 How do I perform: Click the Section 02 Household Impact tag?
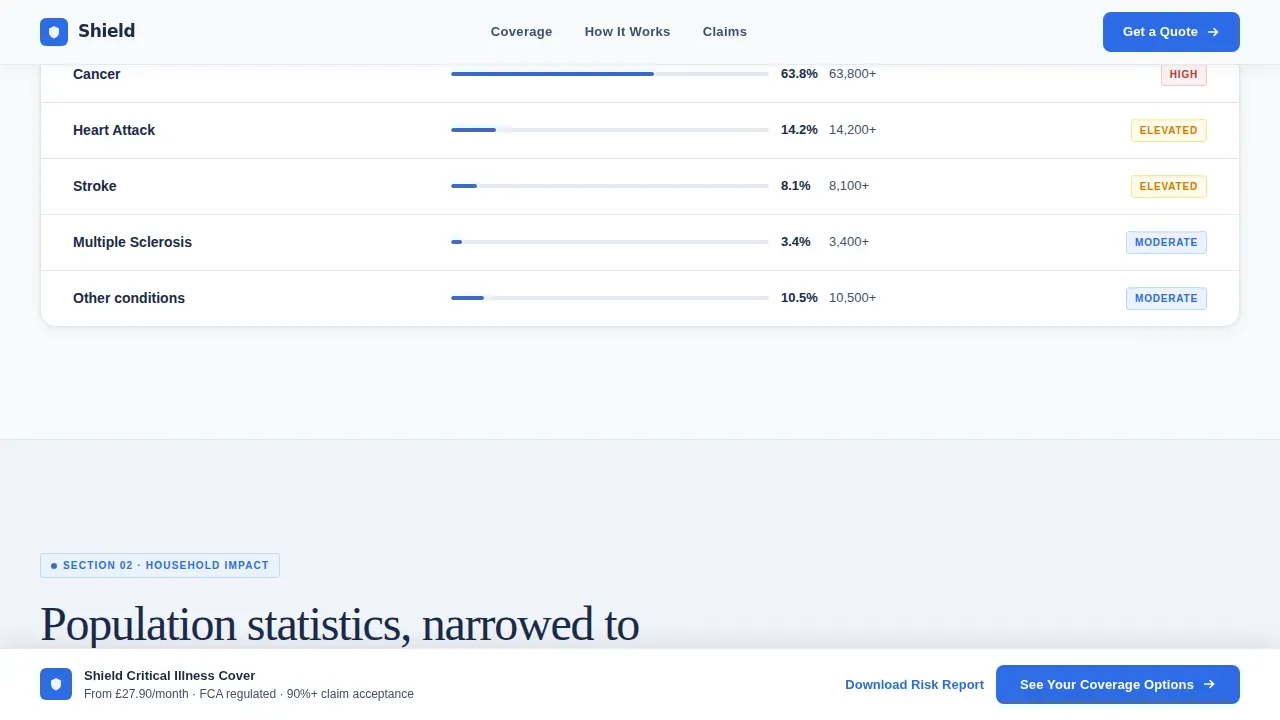(x=160, y=565)
